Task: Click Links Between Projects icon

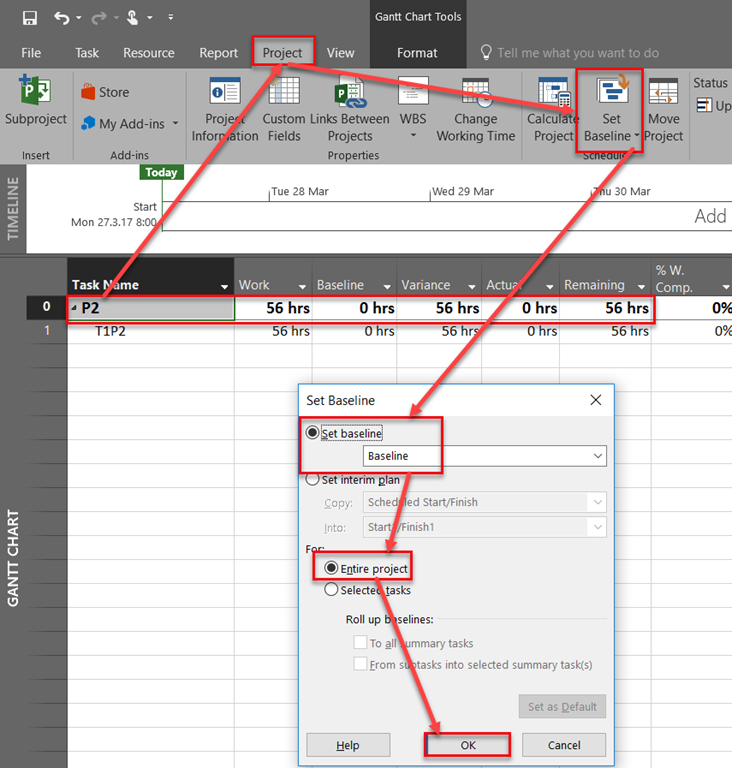Action: (349, 92)
